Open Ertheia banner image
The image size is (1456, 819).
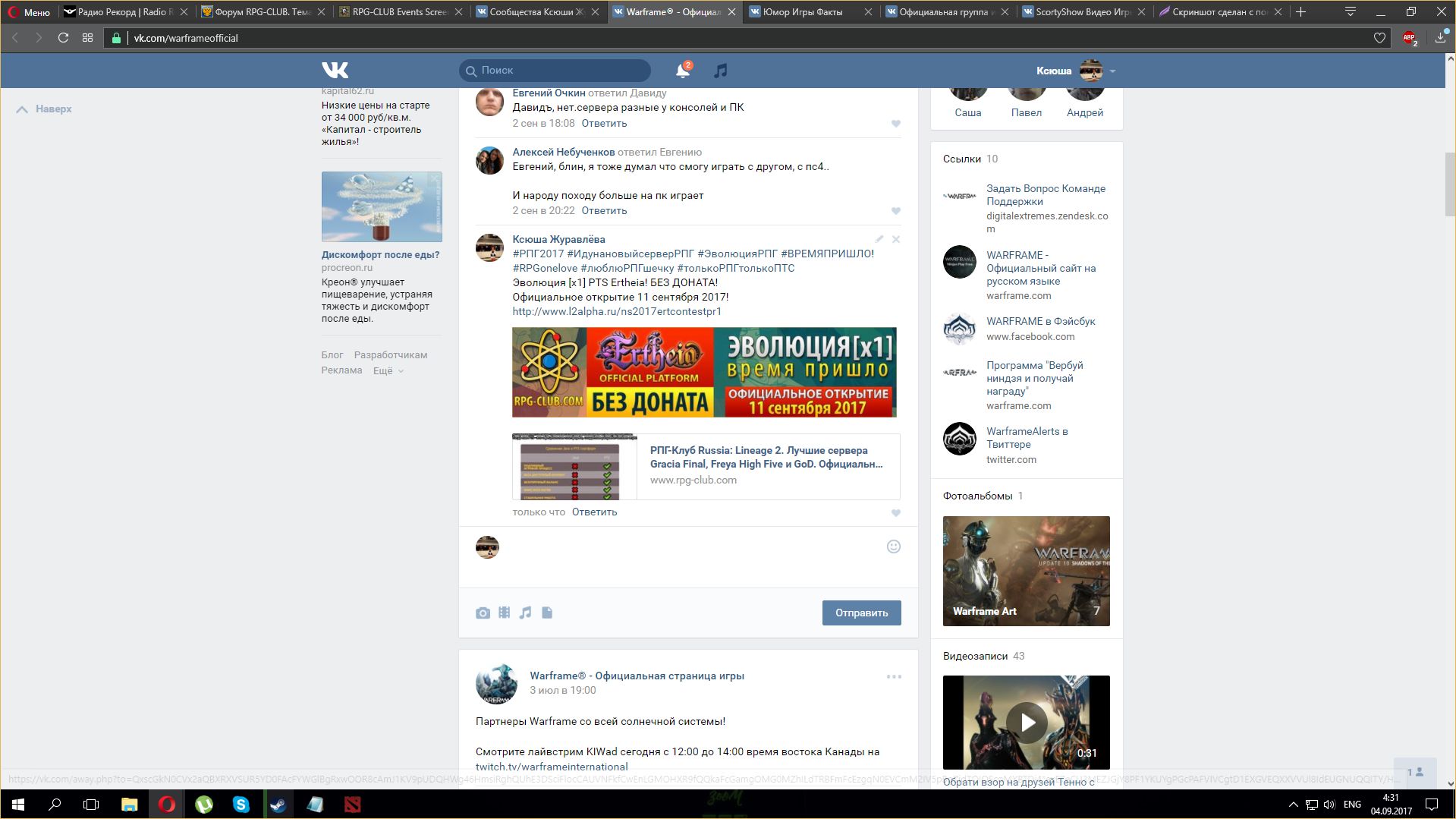click(x=704, y=372)
